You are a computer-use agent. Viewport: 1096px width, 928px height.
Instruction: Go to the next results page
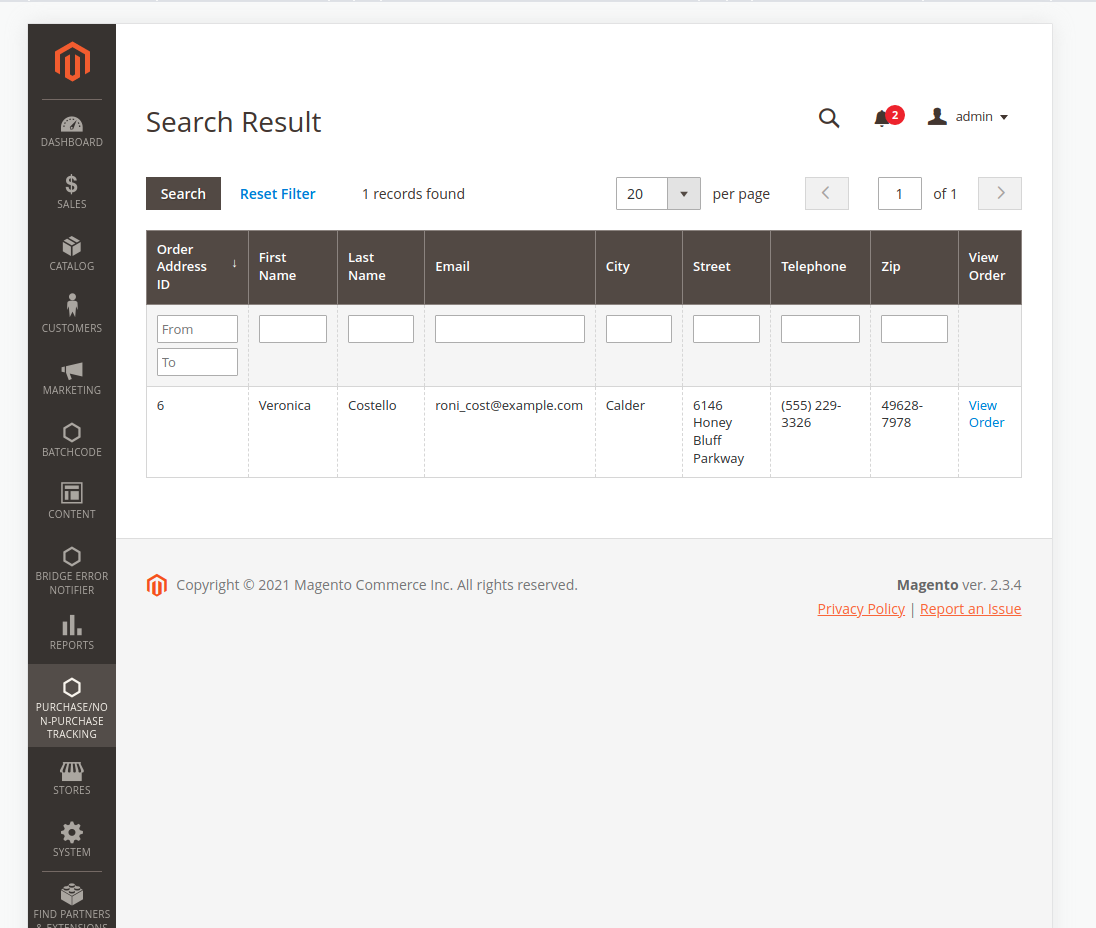tap(999, 194)
